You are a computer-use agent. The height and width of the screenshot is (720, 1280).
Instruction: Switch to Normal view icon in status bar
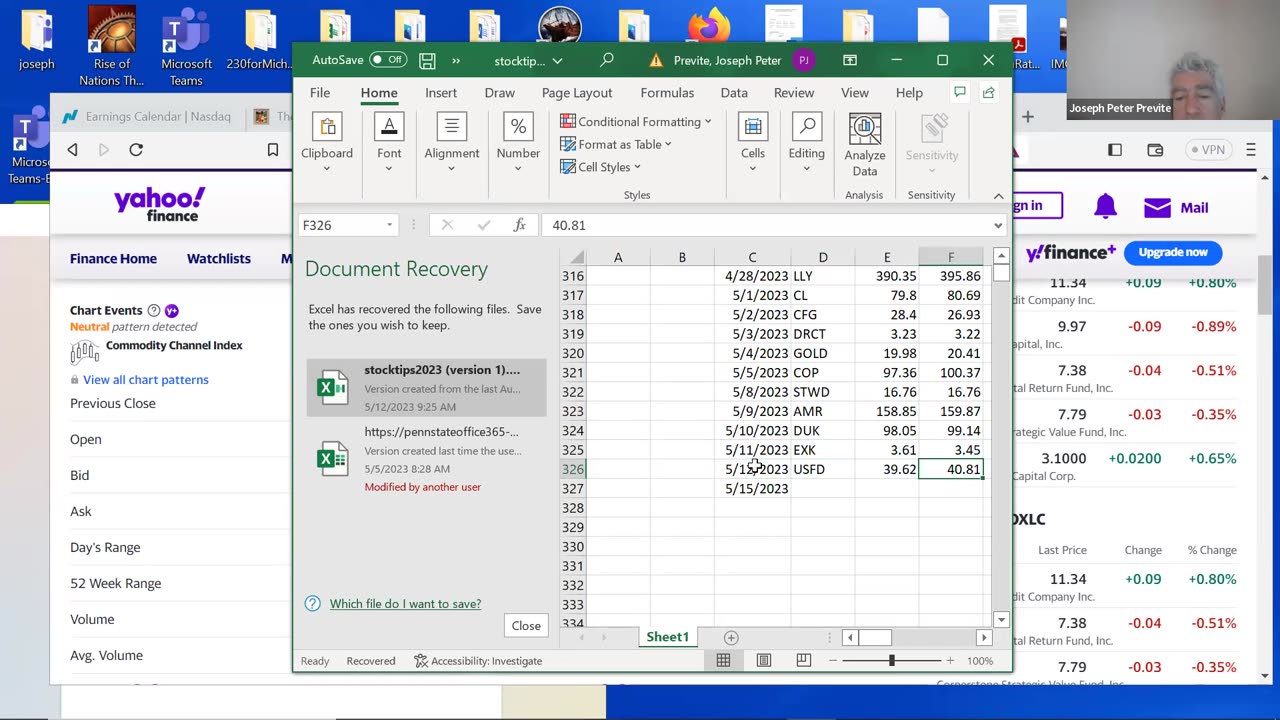tap(723, 660)
